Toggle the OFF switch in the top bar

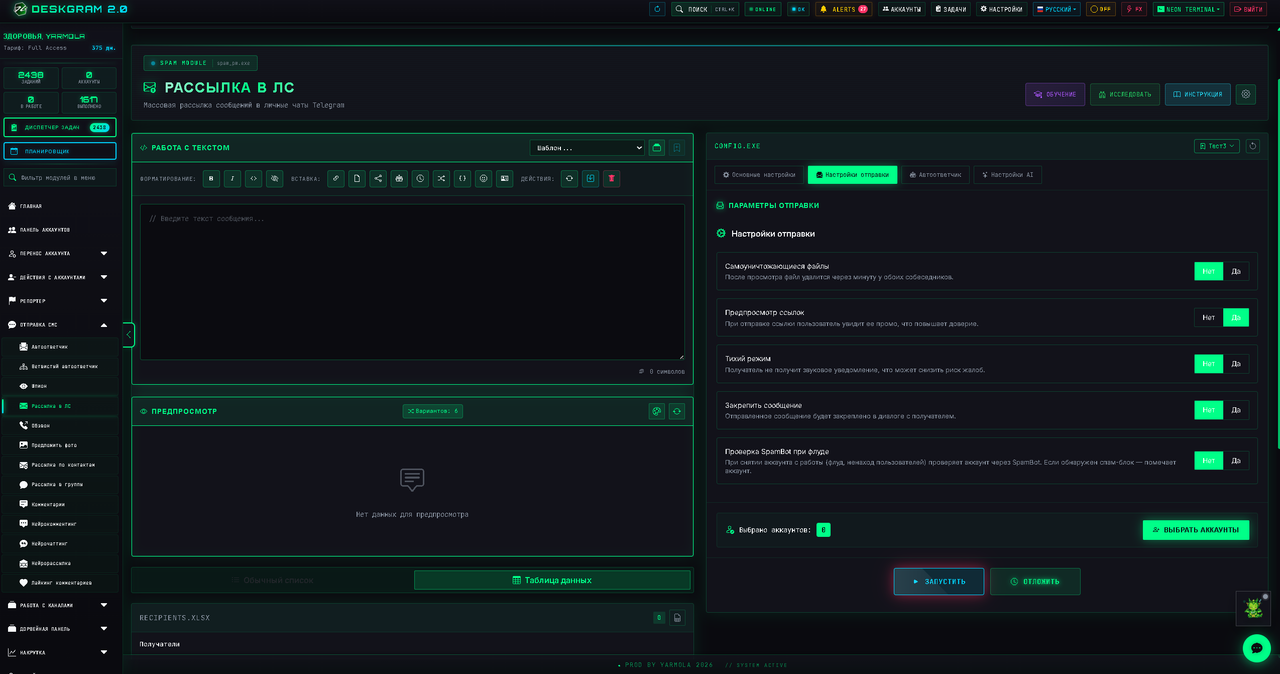click(x=1101, y=9)
